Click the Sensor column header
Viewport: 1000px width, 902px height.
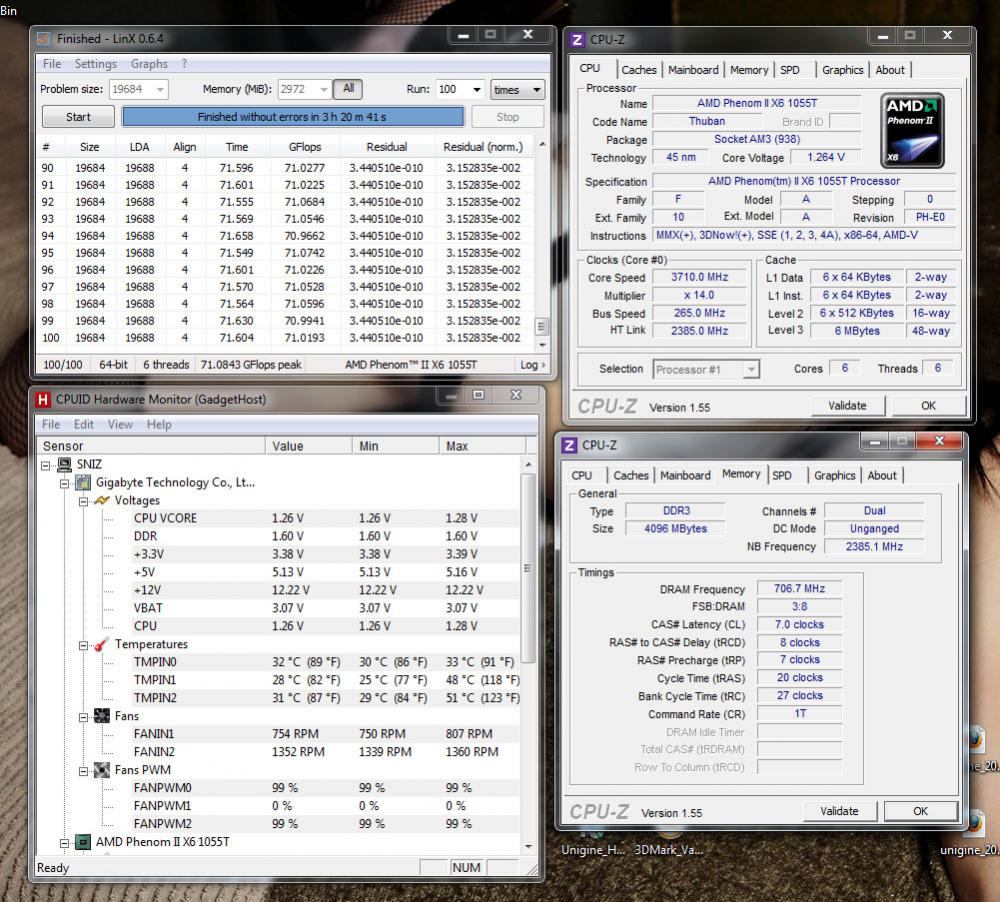[x=151, y=446]
